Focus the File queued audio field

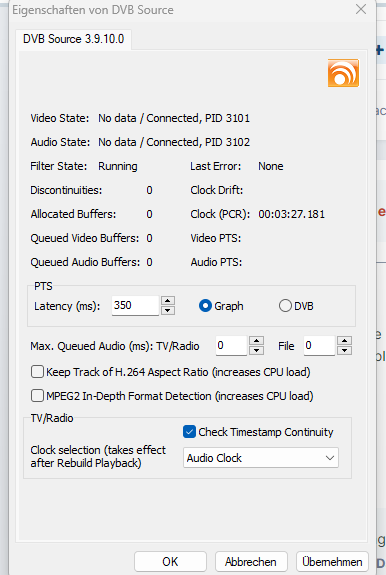click(319, 345)
